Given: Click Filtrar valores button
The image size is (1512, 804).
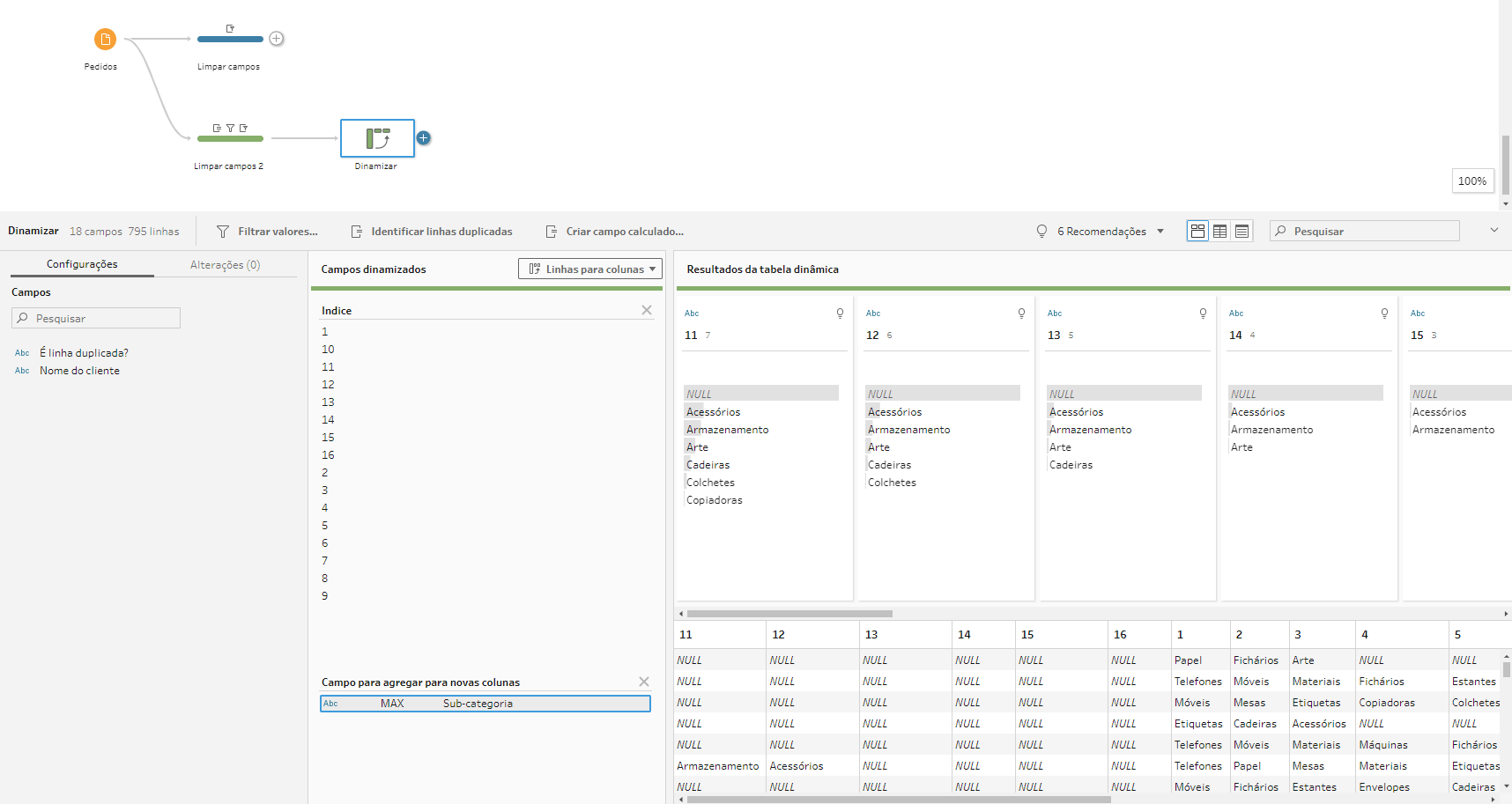Looking at the screenshot, I should (x=267, y=232).
